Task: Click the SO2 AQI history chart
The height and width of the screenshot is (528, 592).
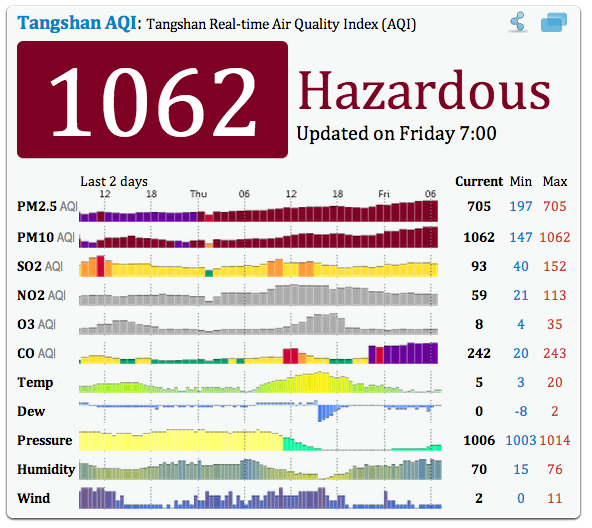Action: (x=259, y=266)
